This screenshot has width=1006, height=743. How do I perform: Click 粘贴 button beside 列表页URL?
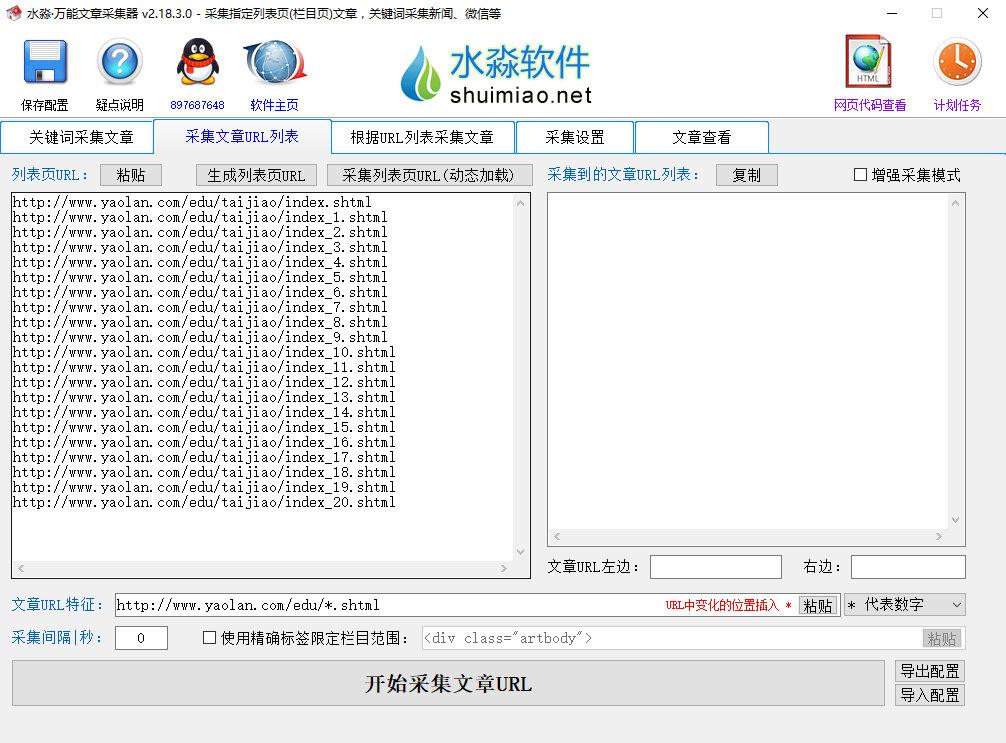coord(131,175)
